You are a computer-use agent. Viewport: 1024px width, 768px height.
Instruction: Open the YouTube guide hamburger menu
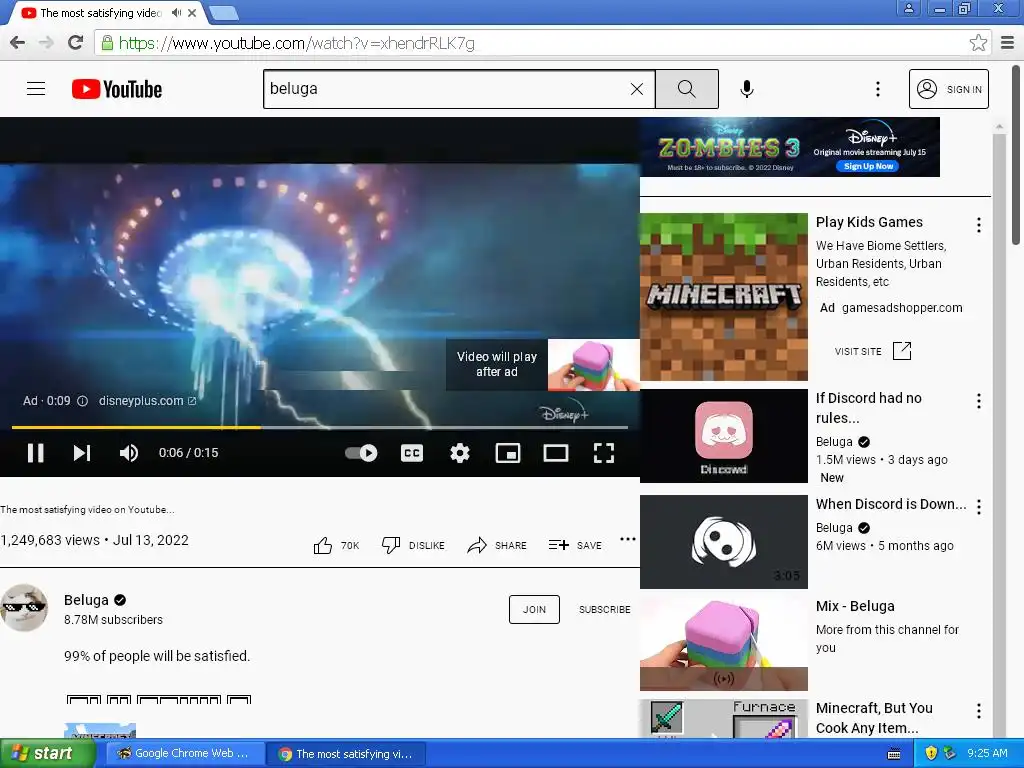pyautogui.click(x=36, y=89)
